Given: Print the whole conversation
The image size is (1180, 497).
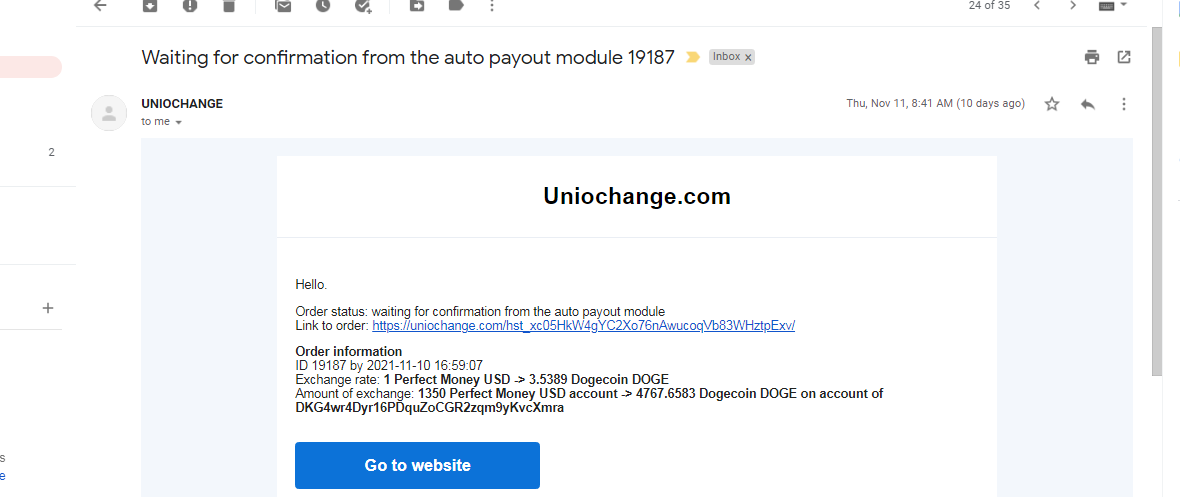Looking at the screenshot, I should (1092, 56).
